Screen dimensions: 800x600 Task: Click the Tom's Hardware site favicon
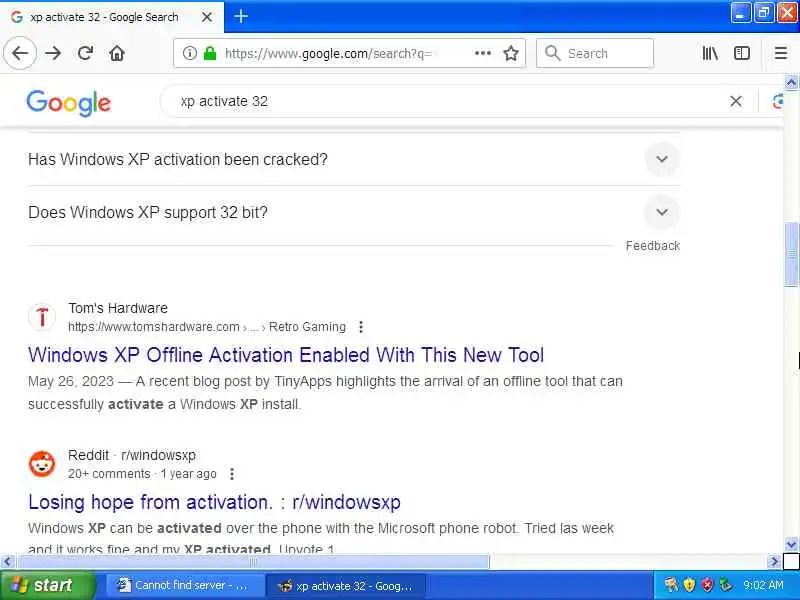pyautogui.click(x=42, y=317)
